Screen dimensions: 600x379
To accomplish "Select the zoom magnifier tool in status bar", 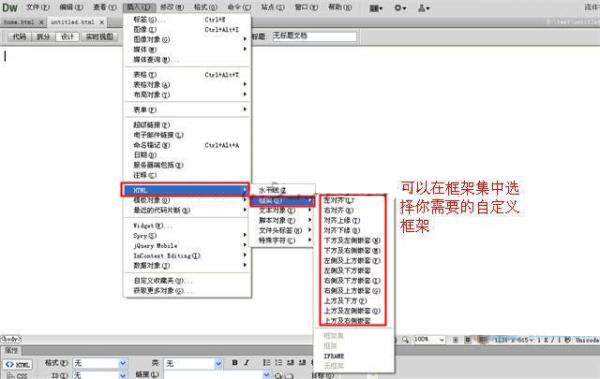I will click(x=405, y=340).
